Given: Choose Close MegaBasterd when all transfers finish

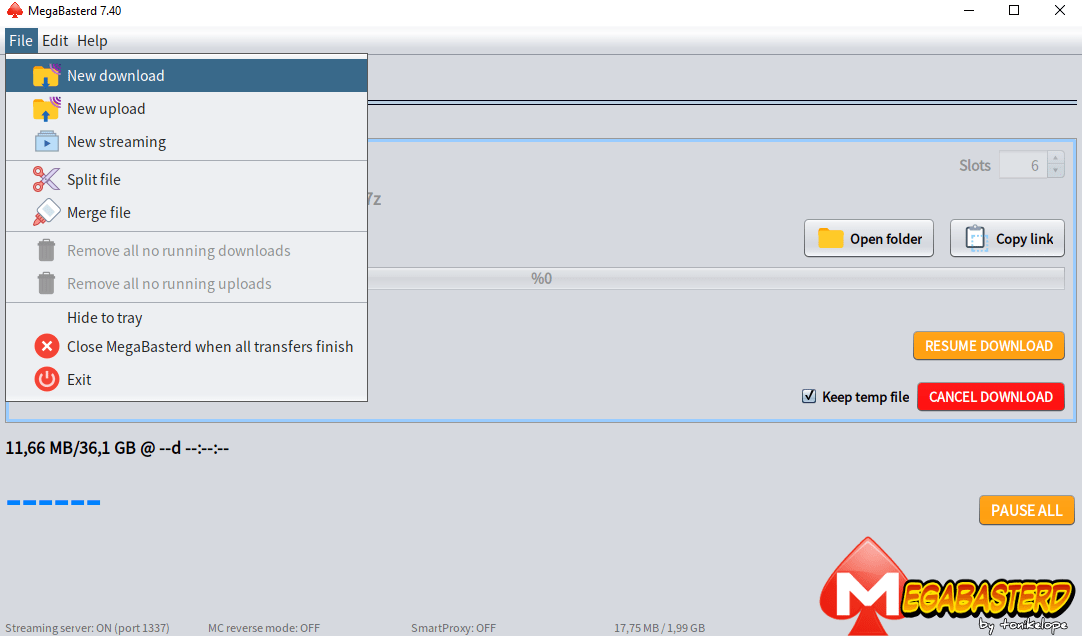Looking at the screenshot, I should pos(186,346).
